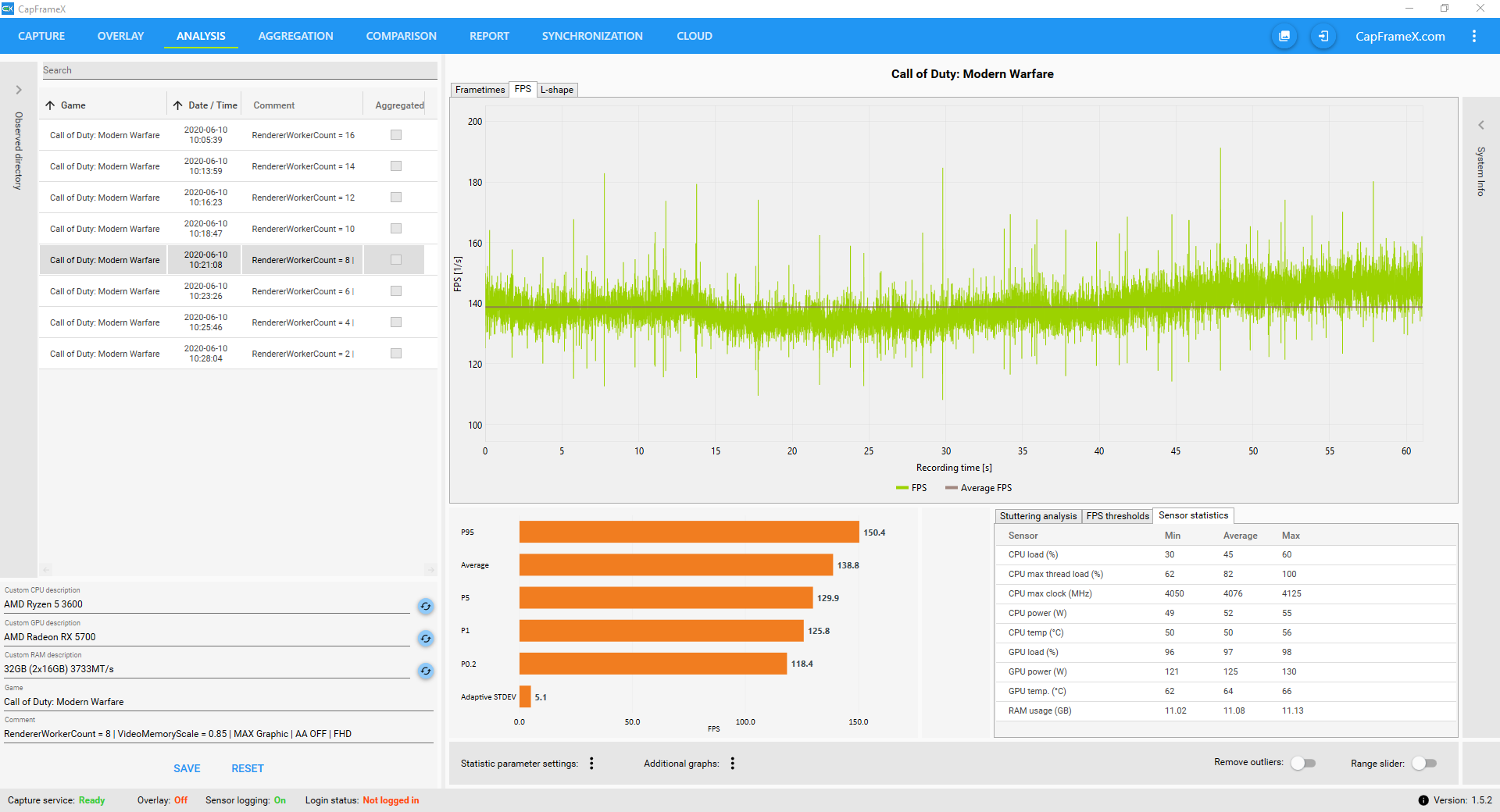
Task: Sort by Date / Time column arrow
Action: tap(178, 105)
